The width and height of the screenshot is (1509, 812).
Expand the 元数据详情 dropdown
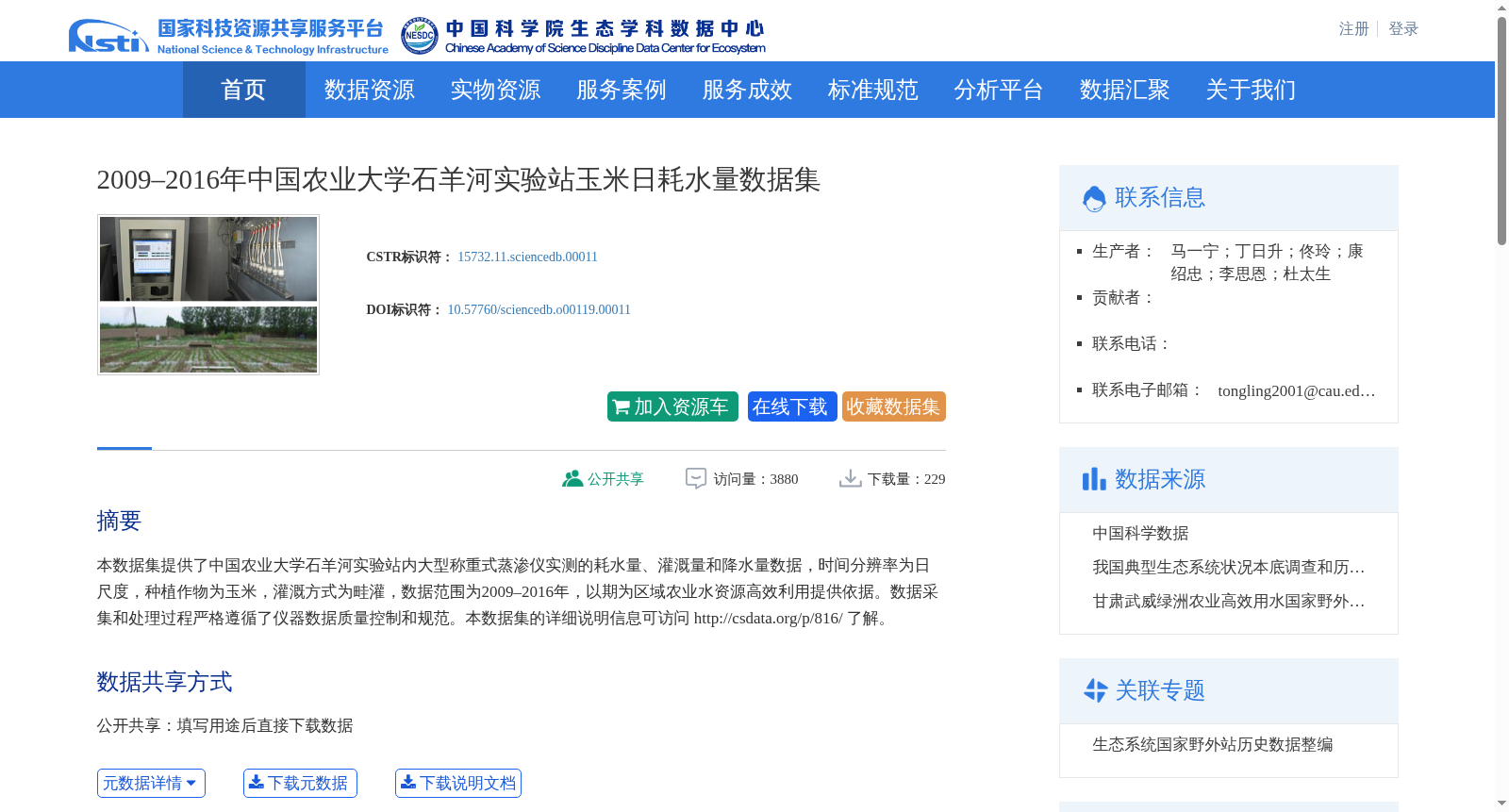point(151,783)
